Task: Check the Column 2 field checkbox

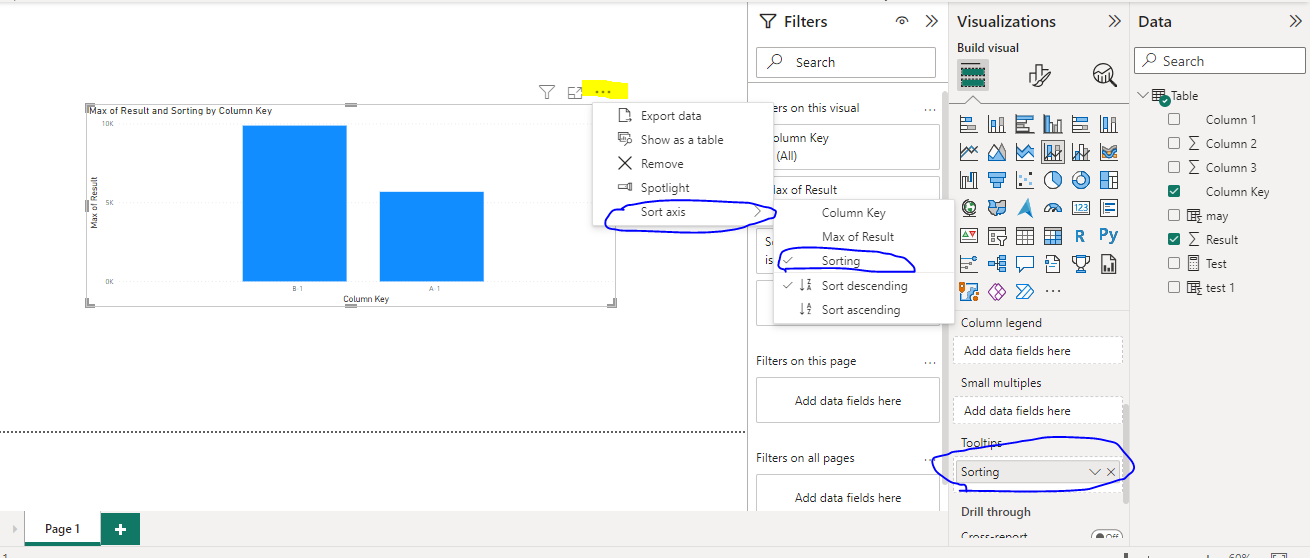Action: (1174, 143)
